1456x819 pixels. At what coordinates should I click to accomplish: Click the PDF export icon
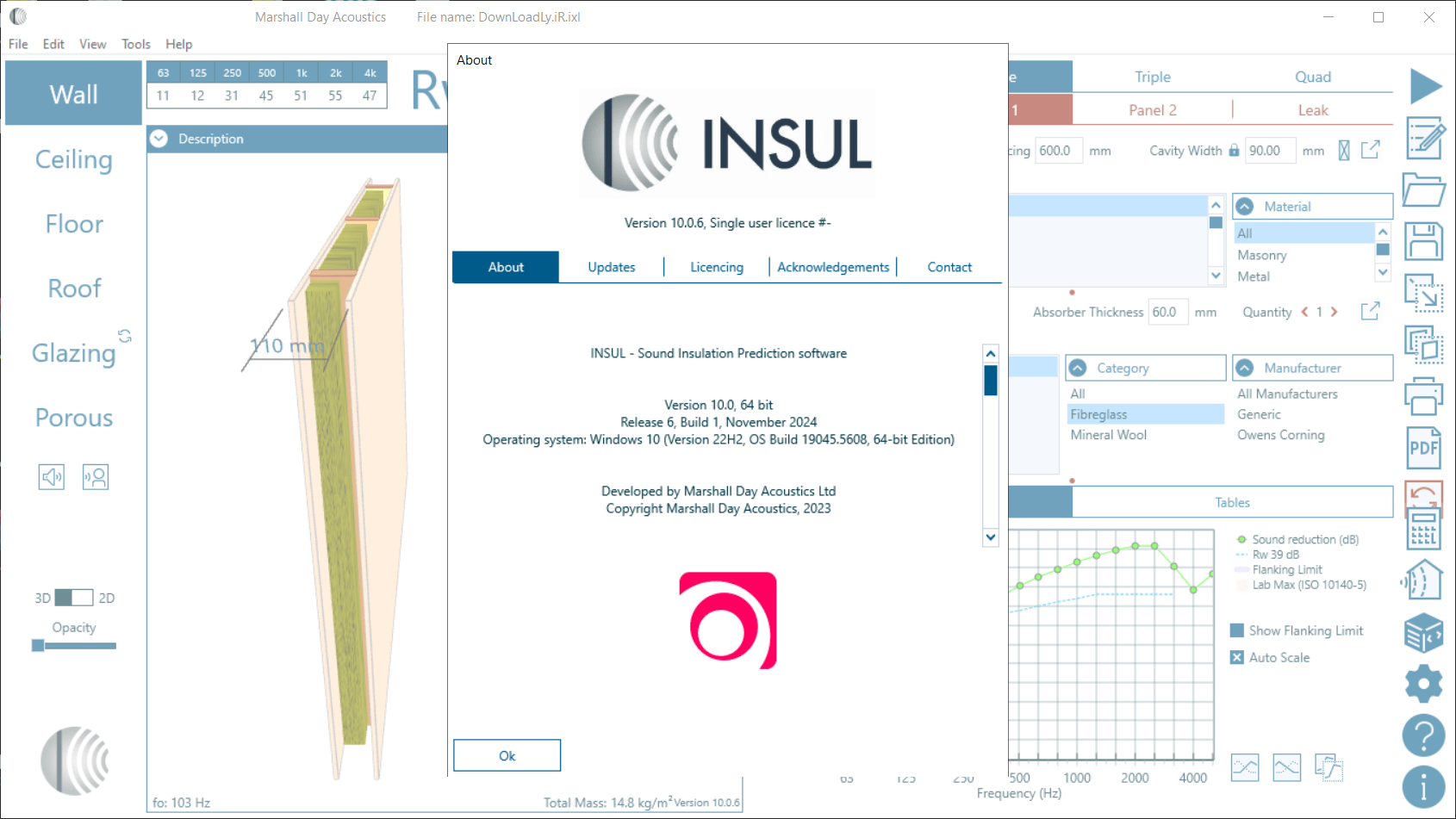point(1423,448)
